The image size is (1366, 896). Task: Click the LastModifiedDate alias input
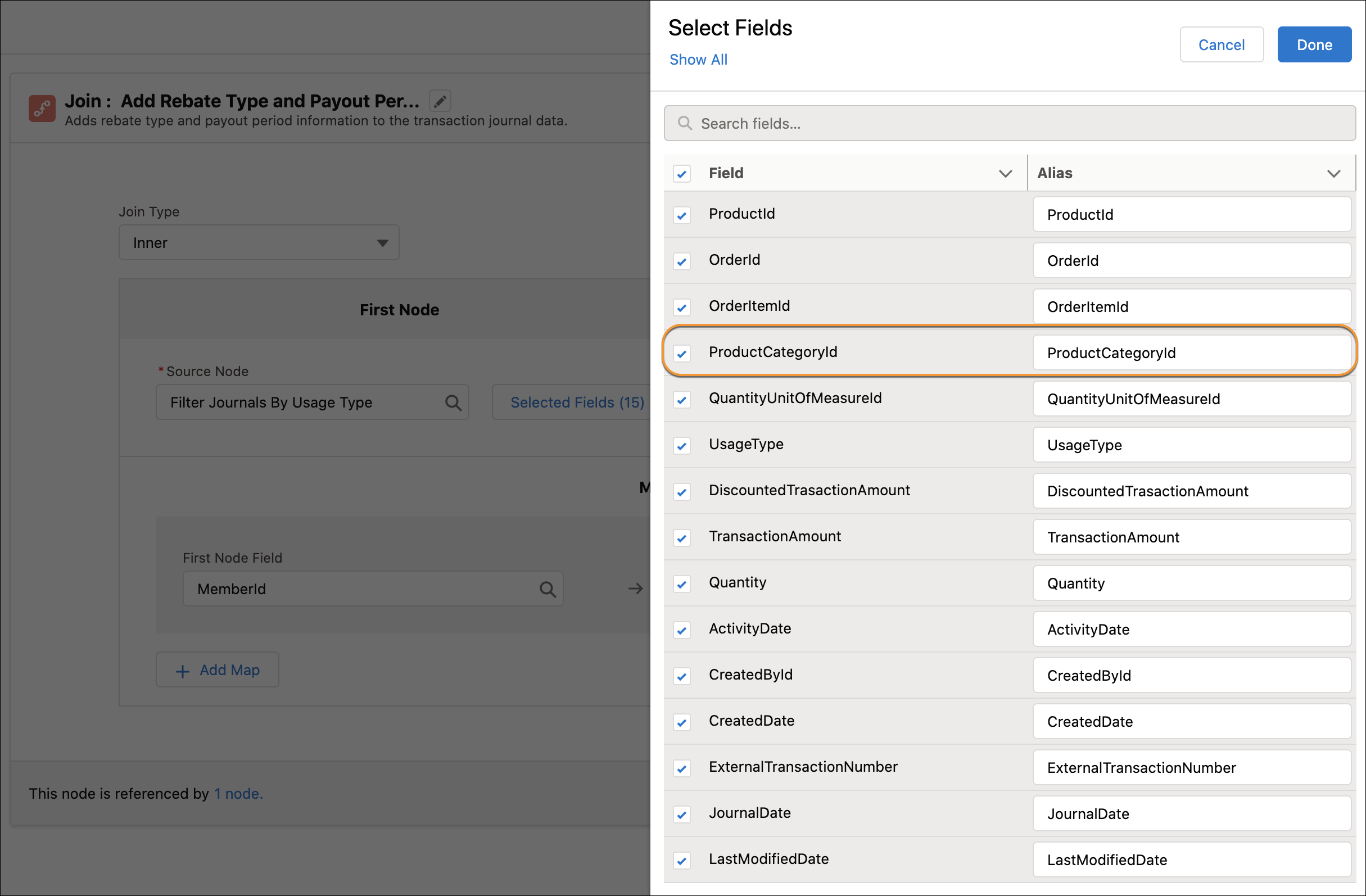click(x=1192, y=861)
